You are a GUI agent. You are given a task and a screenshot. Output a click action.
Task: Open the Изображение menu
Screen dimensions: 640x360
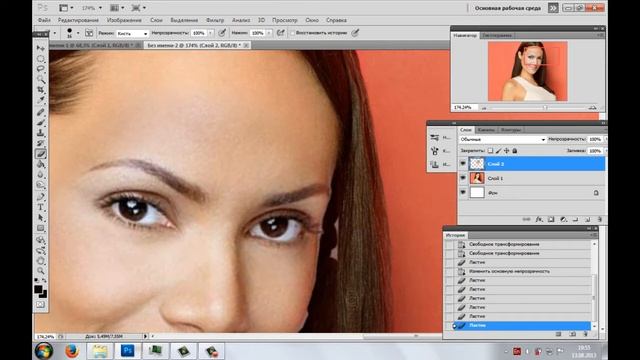pos(124,20)
